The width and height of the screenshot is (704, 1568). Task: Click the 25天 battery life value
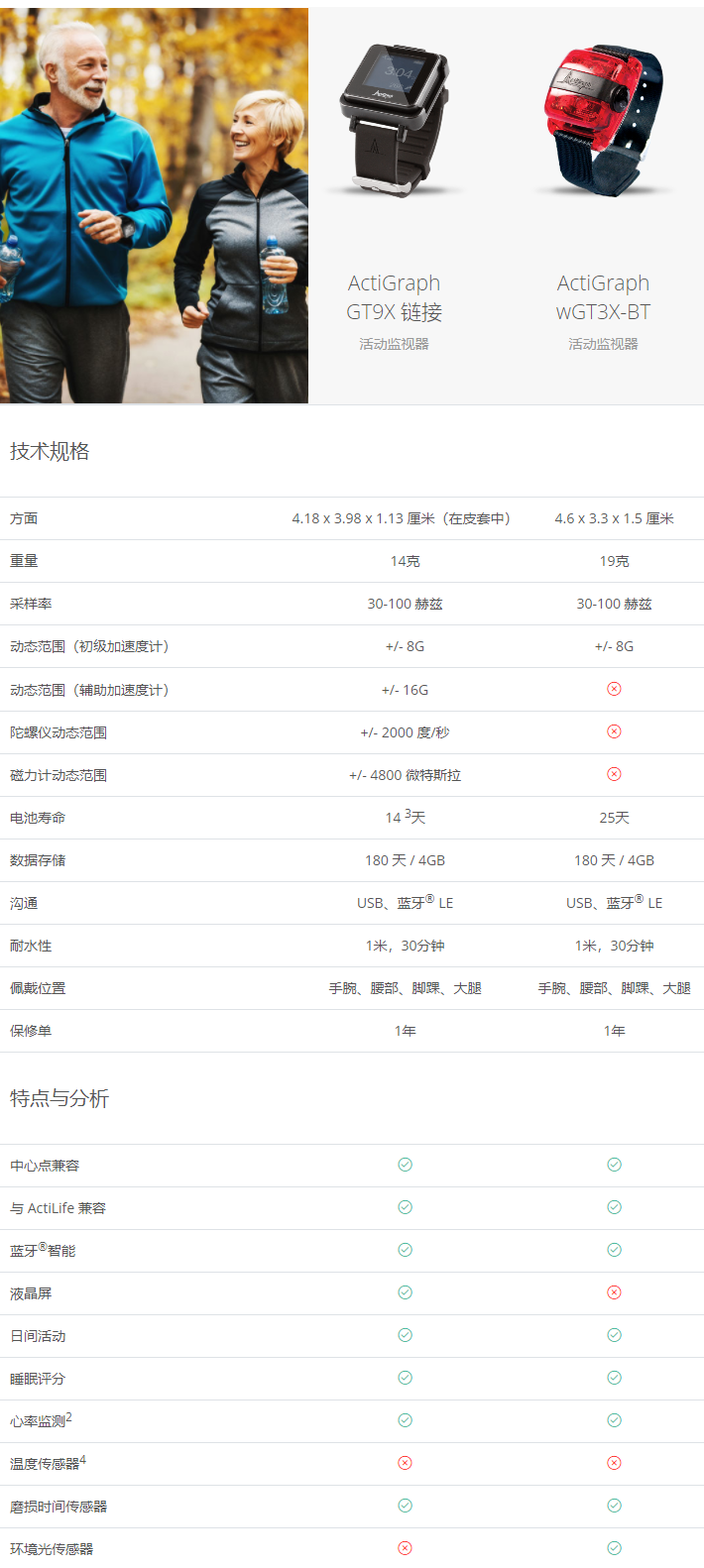pos(614,818)
